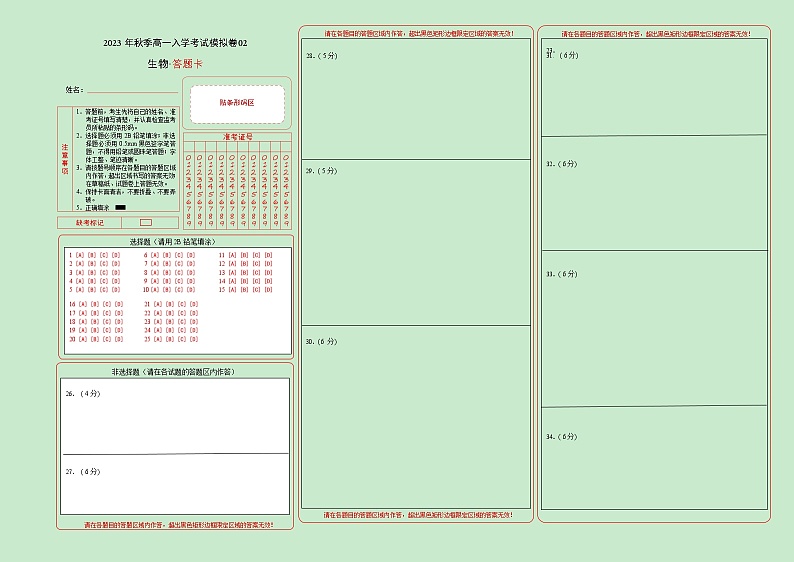Click the '26.（4分）' label
794x562 pixels.
[83, 393]
